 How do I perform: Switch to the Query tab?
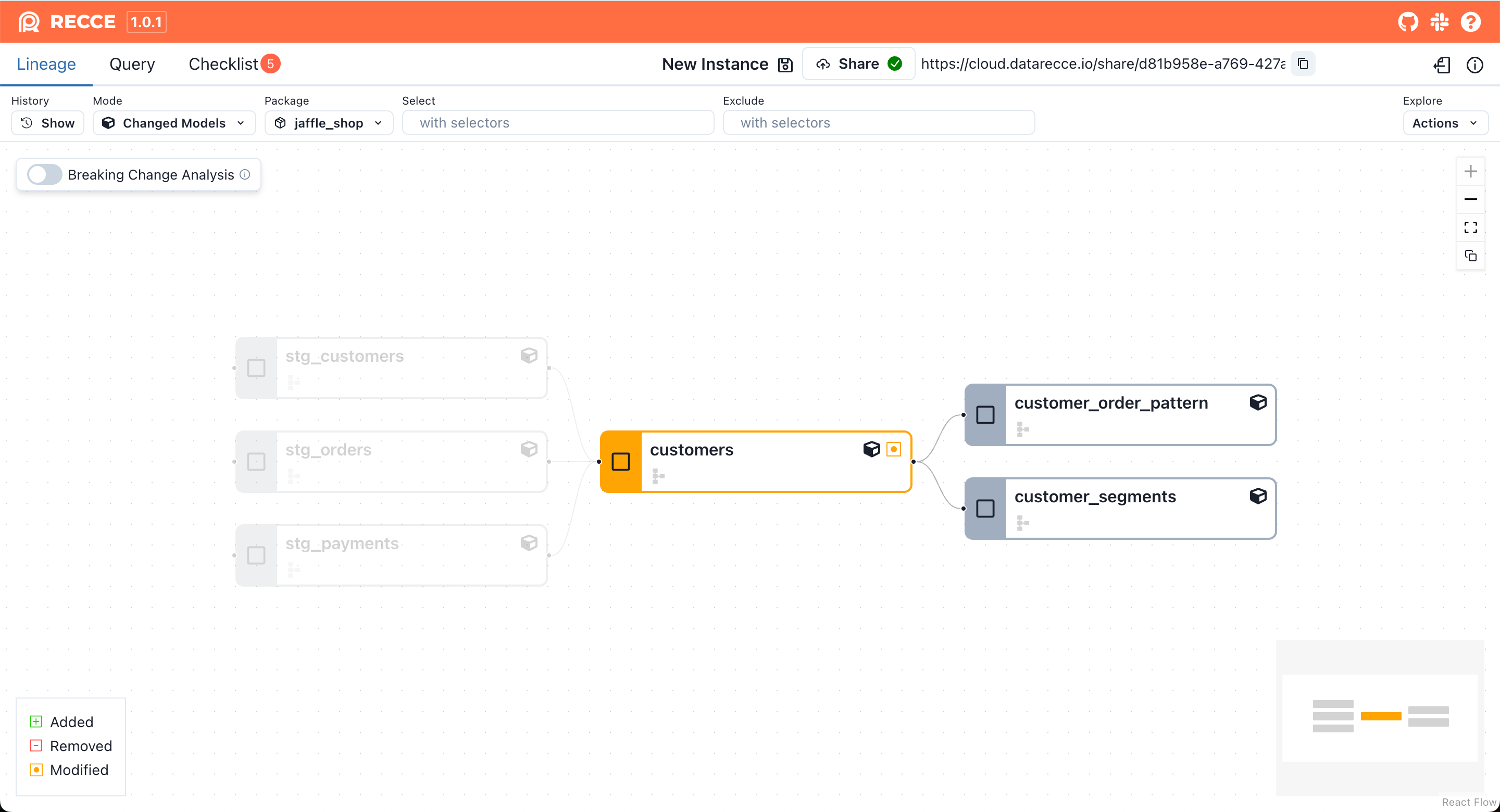pyautogui.click(x=132, y=64)
